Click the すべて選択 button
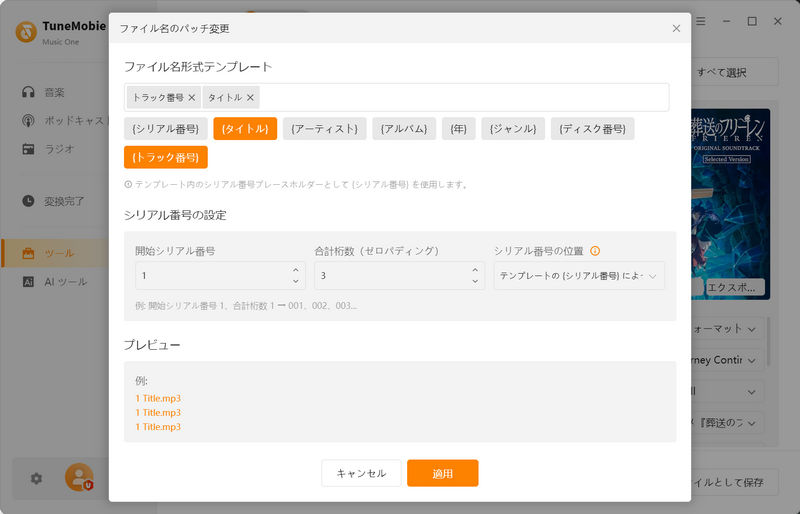The width and height of the screenshot is (800, 514). point(734,72)
